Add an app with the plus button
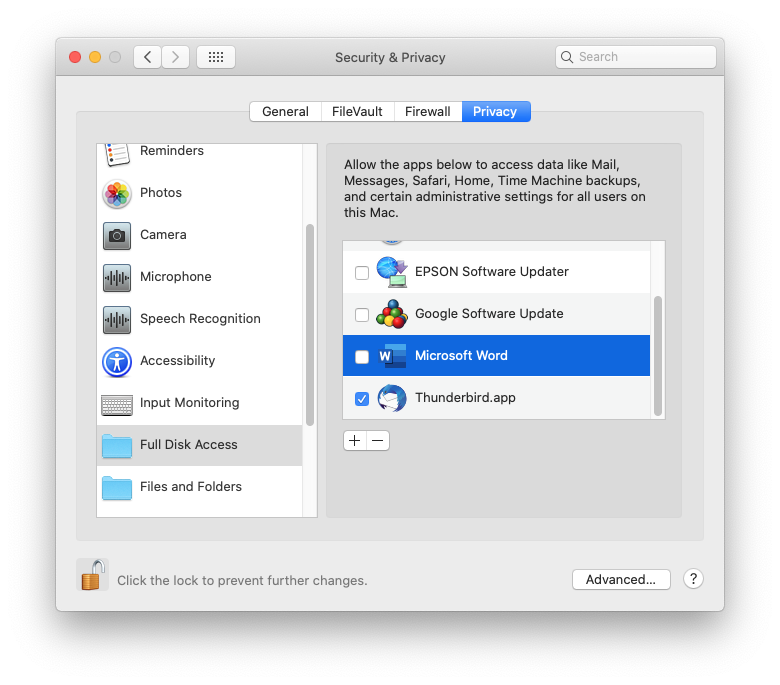This screenshot has height=685, width=780. (355, 441)
